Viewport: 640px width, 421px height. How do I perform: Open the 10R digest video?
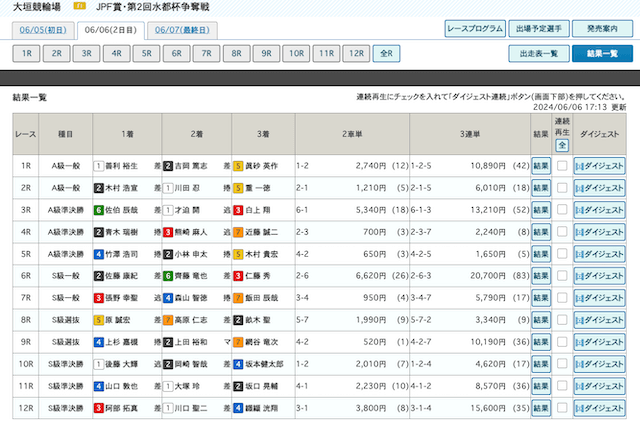599,364
